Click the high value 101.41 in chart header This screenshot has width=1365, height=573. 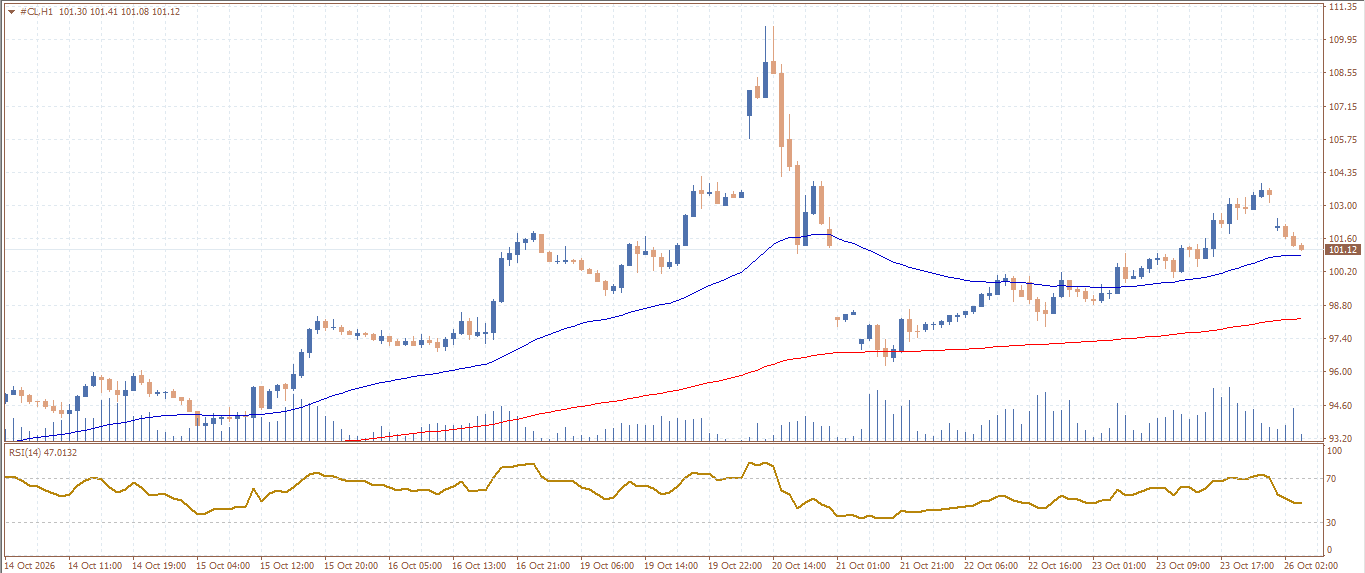click(x=104, y=11)
